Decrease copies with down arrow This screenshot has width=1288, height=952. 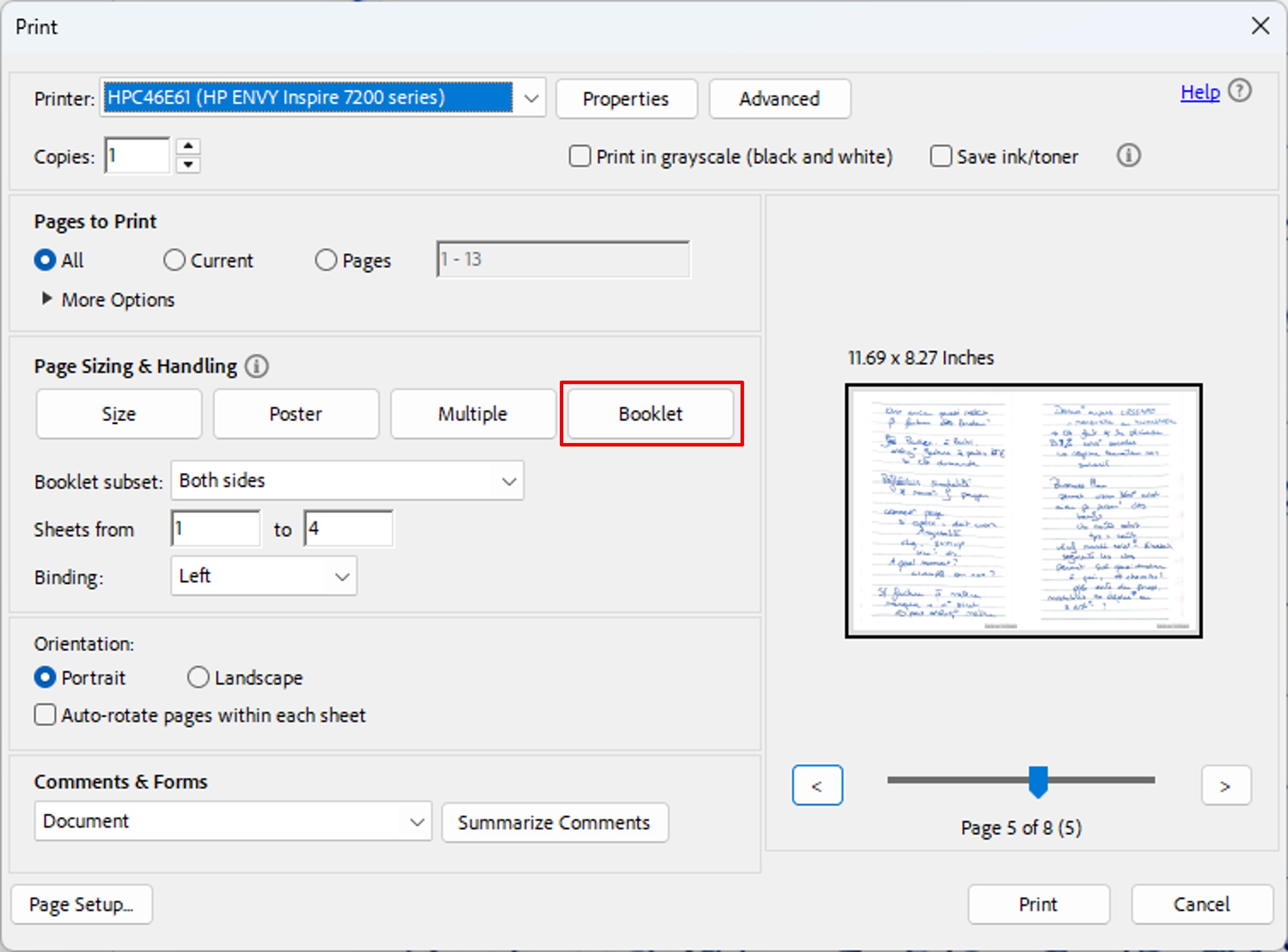click(188, 165)
